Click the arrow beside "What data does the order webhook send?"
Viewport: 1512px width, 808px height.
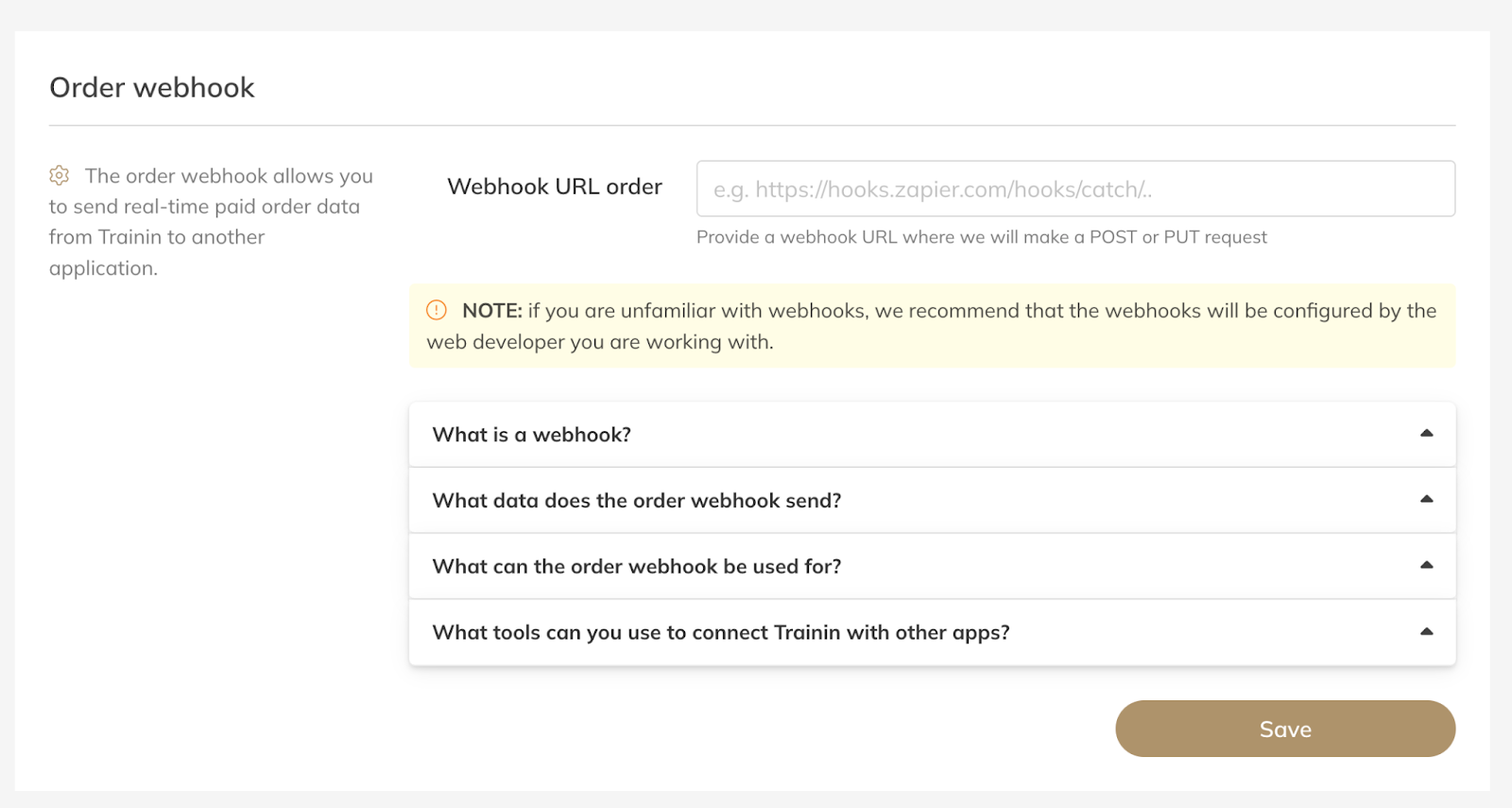tap(1426, 500)
